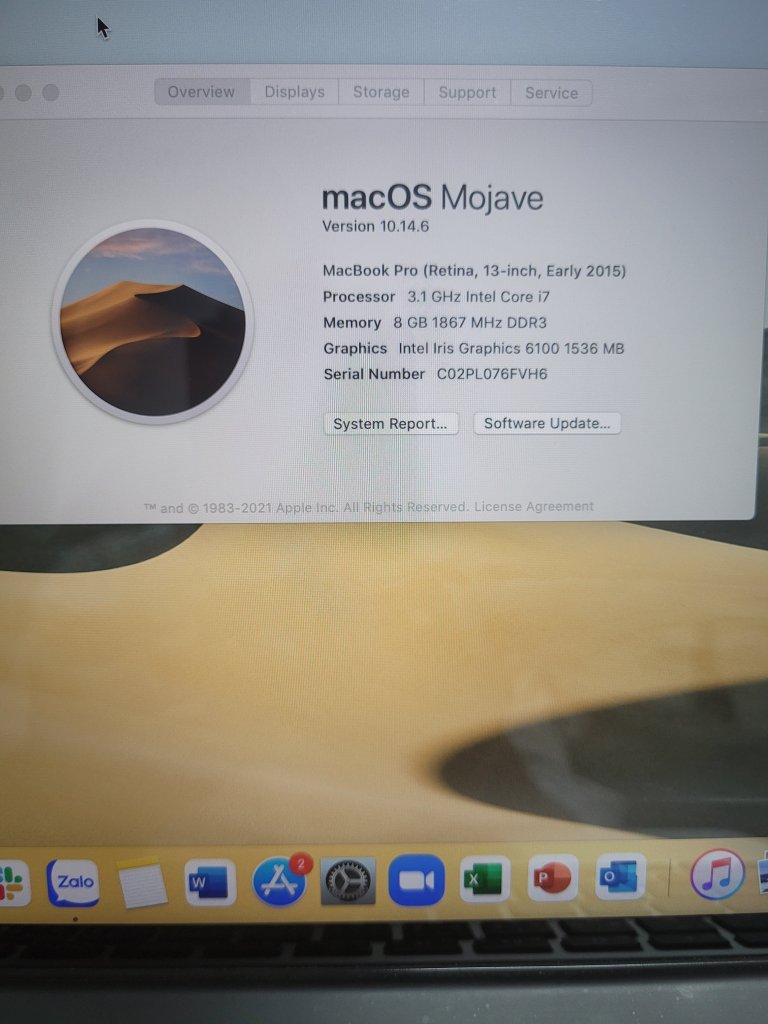Open Slack from the dock
The image size is (768, 1024).
pyautogui.click(x=13, y=883)
